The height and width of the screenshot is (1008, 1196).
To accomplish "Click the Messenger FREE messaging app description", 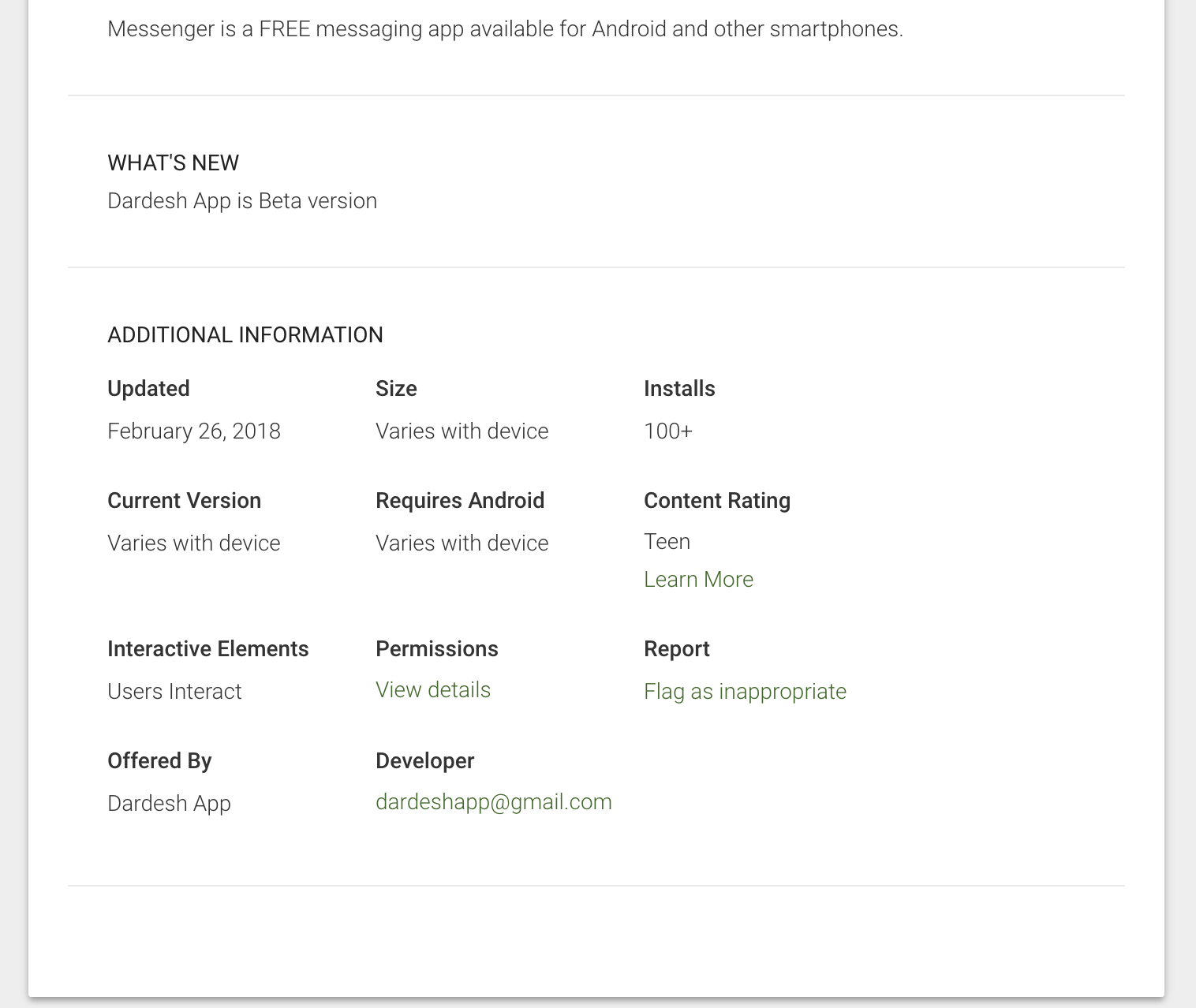I will (x=505, y=29).
